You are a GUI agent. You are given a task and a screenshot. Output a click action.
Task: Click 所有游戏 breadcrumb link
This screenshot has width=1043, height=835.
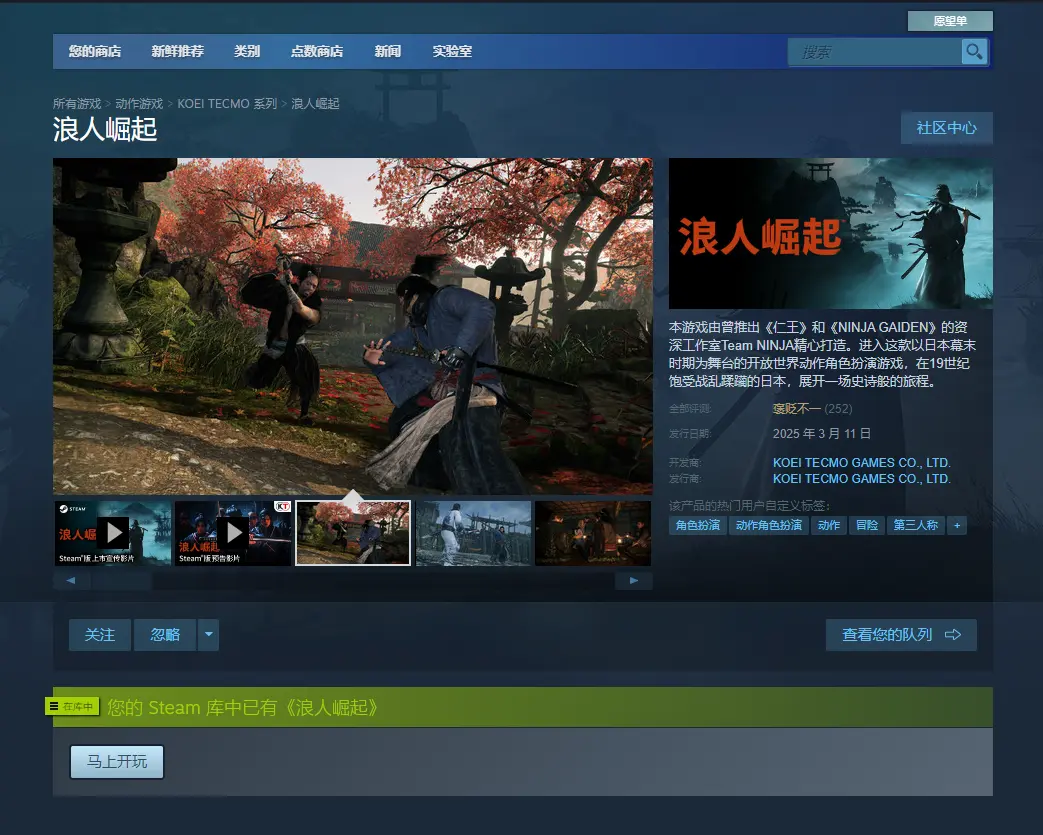[77, 104]
